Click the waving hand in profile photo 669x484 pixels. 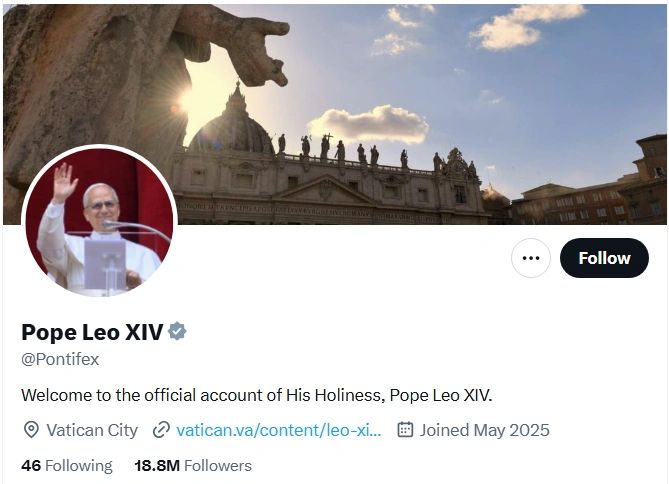coord(64,180)
